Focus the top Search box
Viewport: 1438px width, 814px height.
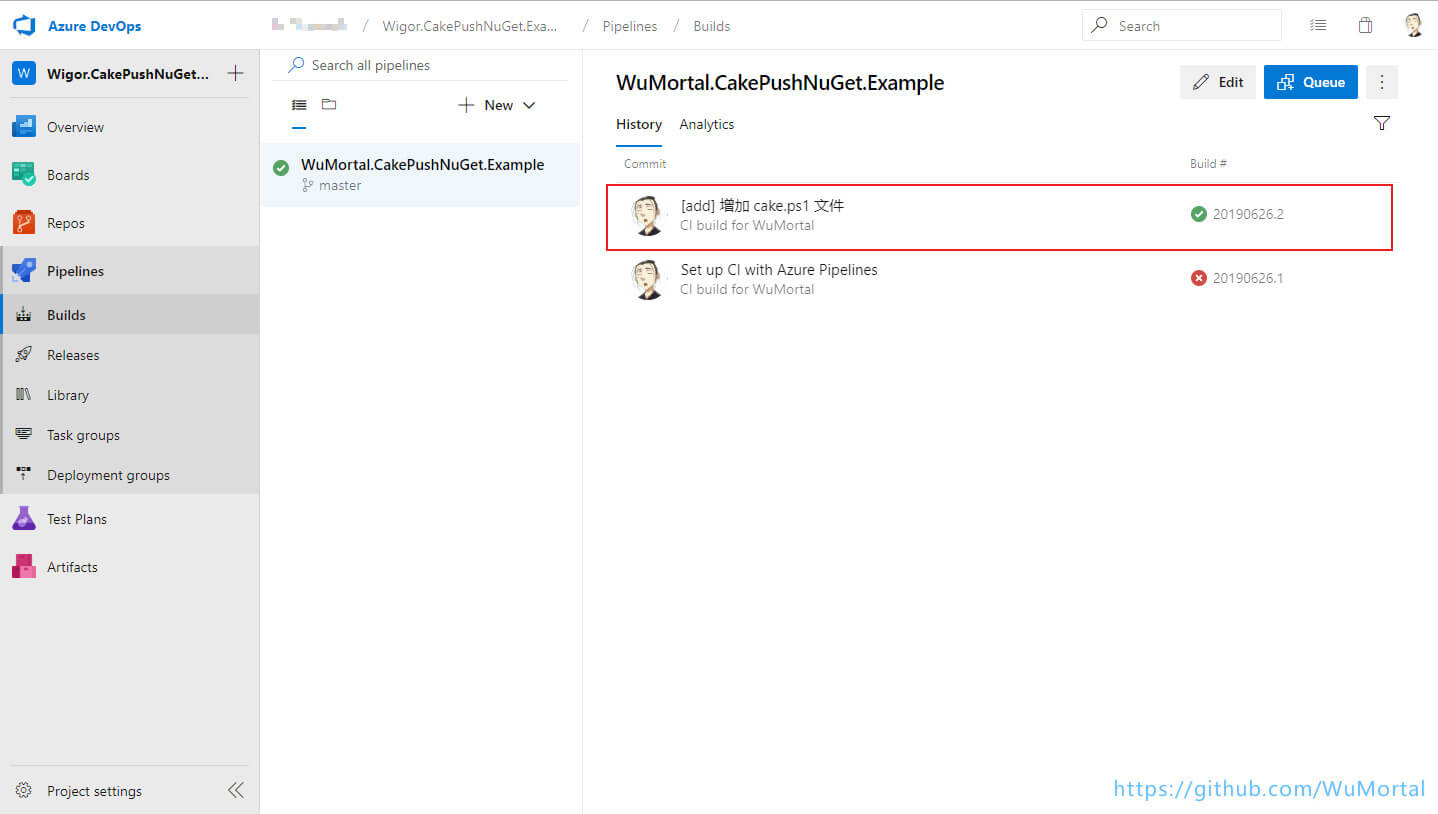(1182, 26)
